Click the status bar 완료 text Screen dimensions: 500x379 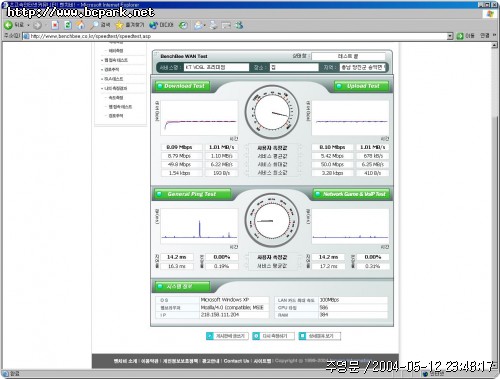[x=15, y=374]
